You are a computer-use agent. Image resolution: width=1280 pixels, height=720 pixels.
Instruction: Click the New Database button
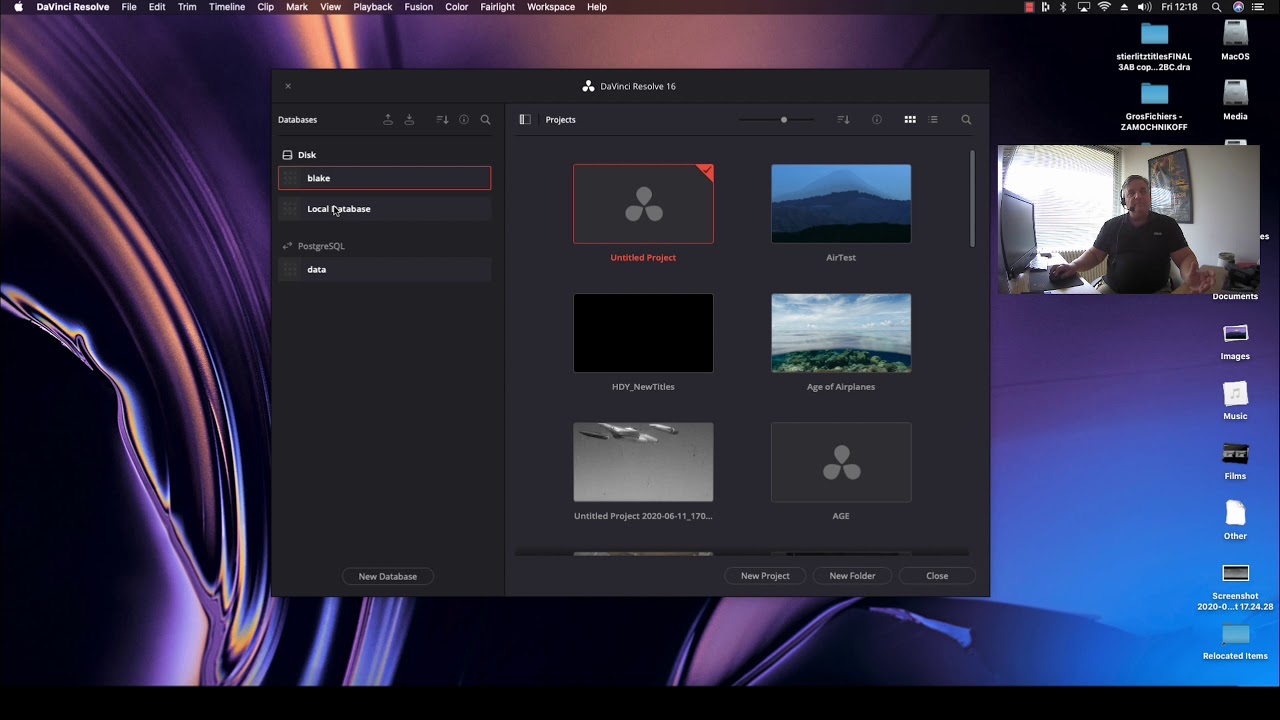pyautogui.click(x=388, y=576)
